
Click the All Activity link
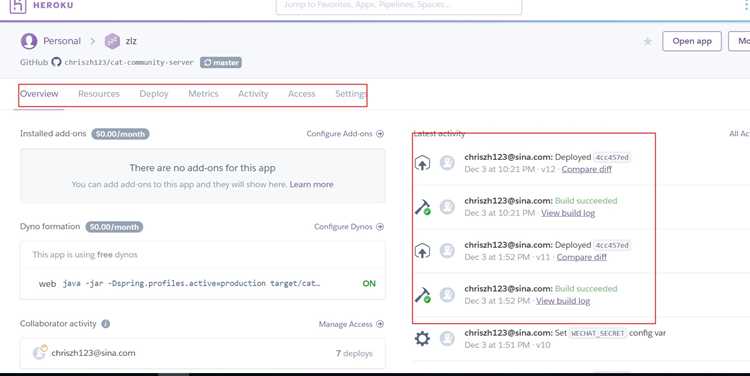739,133
